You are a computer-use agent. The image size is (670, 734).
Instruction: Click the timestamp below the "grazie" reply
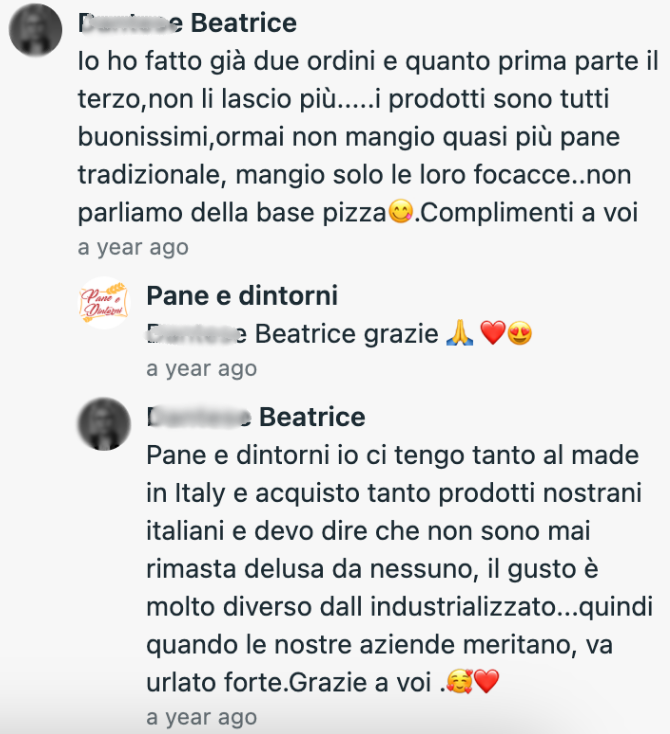point(201,369)
